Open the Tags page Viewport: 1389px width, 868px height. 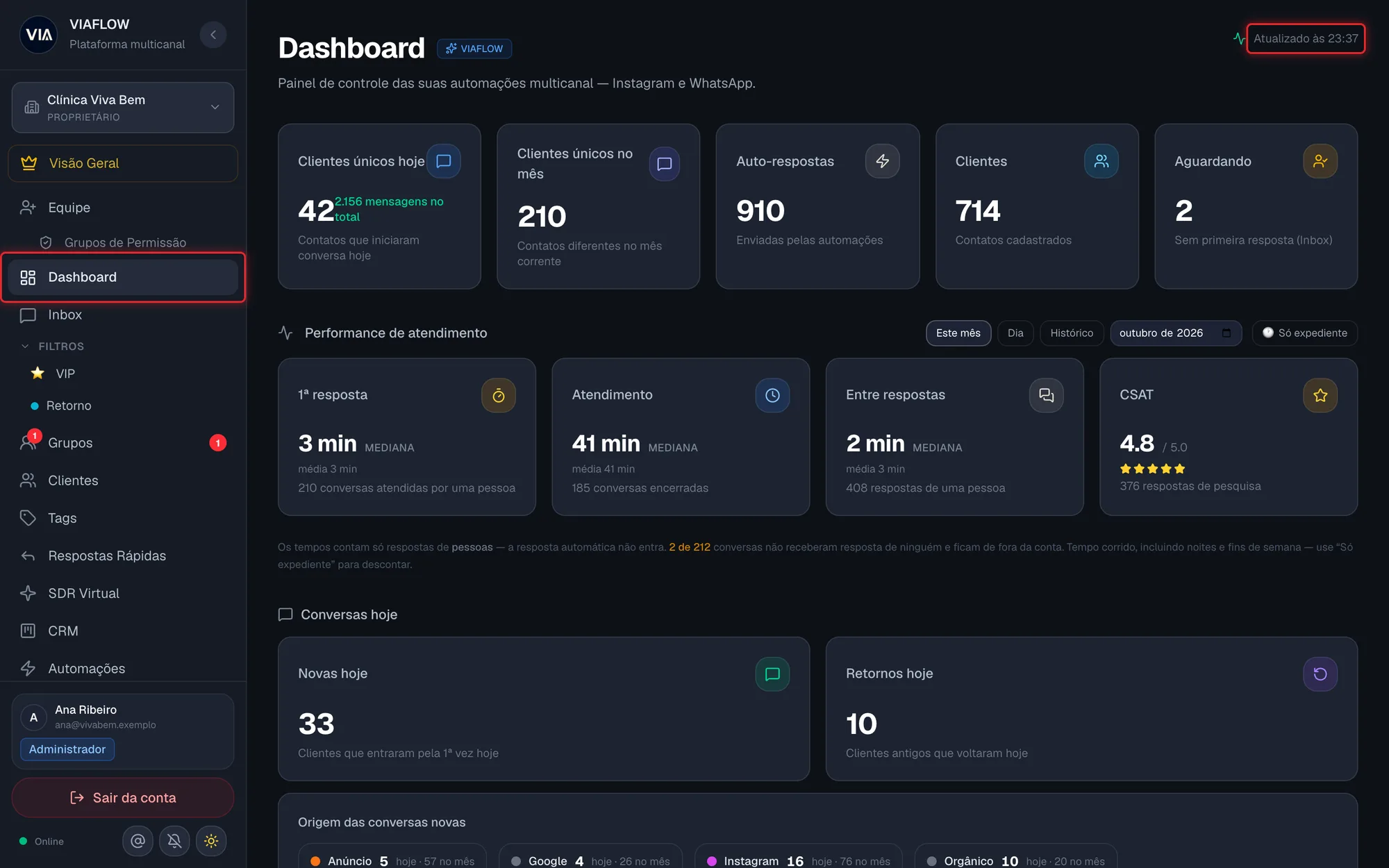(x=123, y=518)
